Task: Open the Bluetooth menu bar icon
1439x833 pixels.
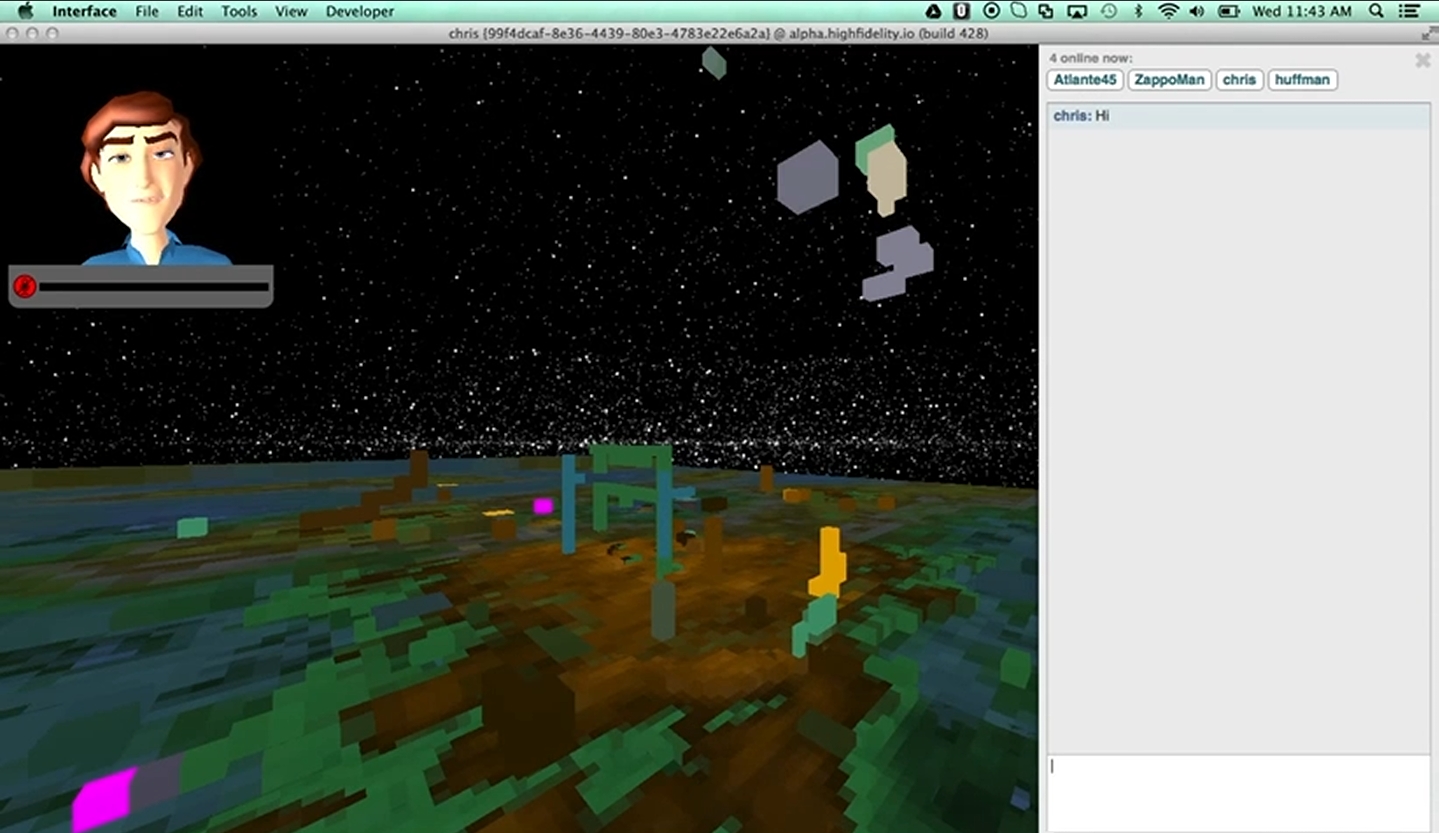Action: tap(1138, 12)
